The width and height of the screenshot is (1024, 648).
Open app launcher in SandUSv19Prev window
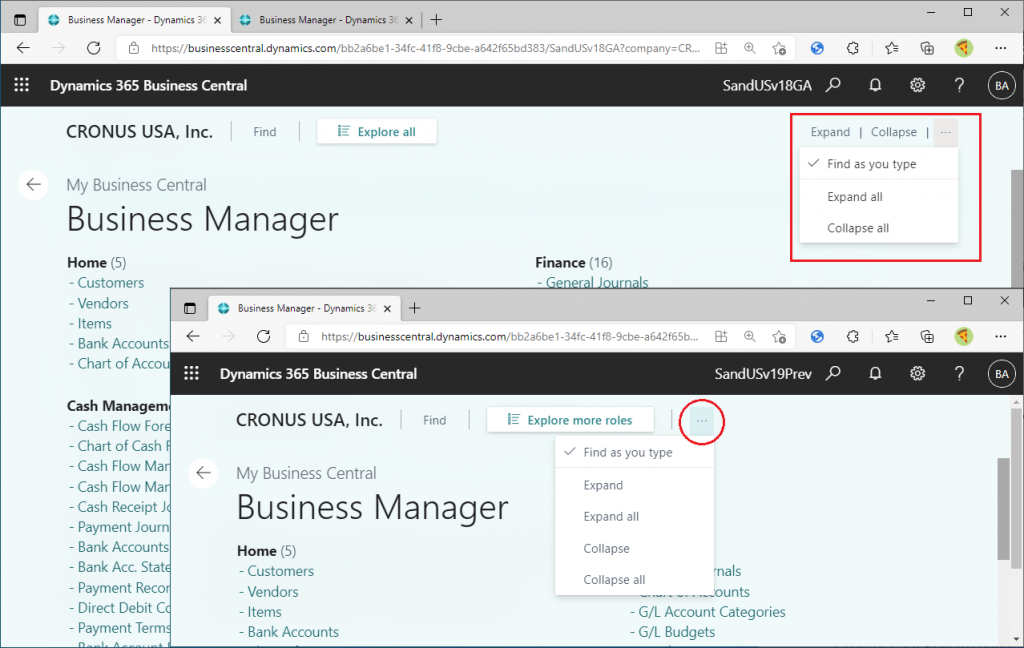coord(191,373)
